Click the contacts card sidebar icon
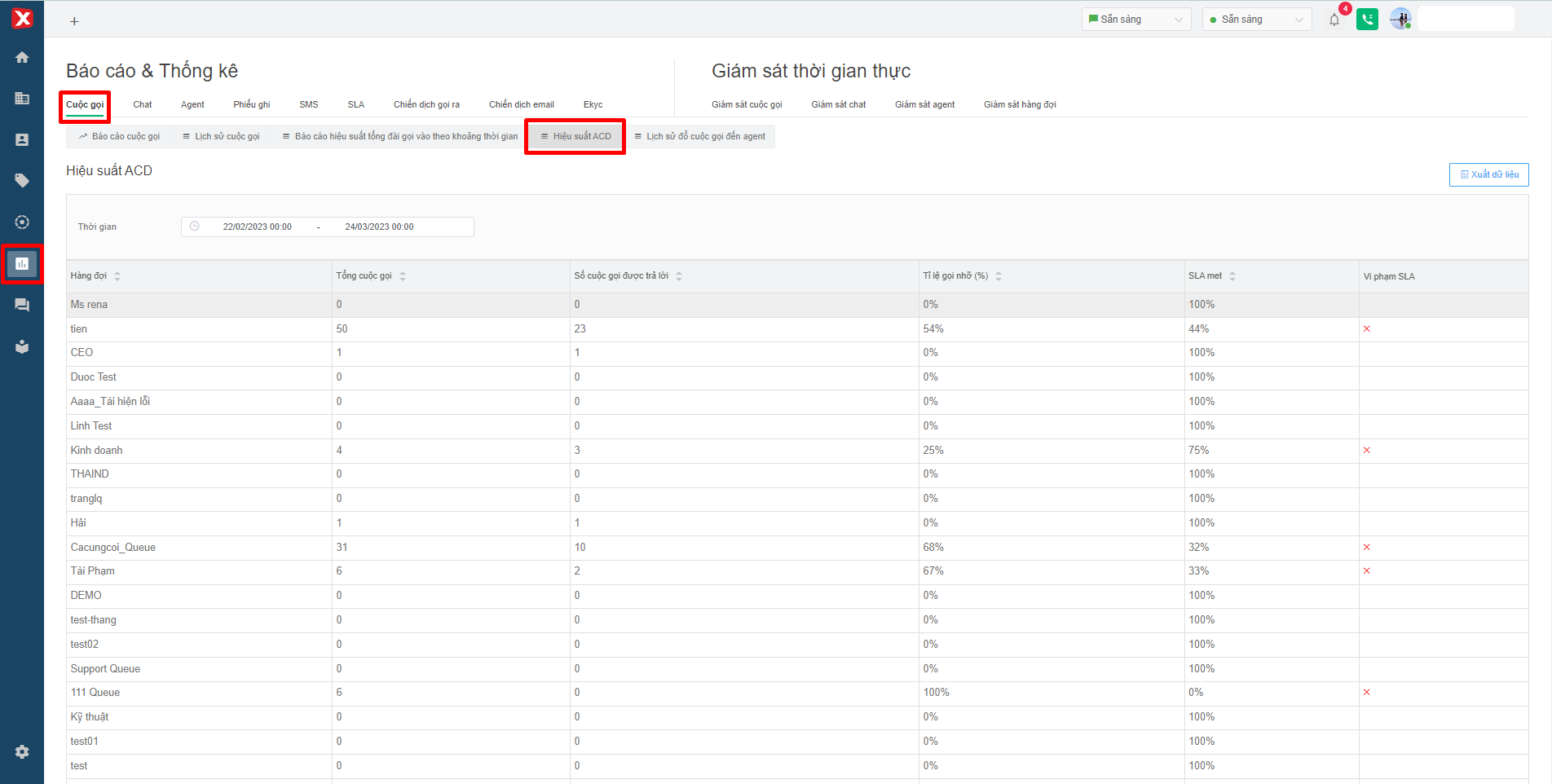This screenshot has height=784, width=1552. click(x=22, y=140)
